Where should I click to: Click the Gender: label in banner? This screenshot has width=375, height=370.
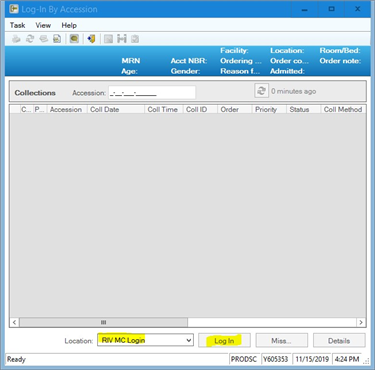coord(185,71)
